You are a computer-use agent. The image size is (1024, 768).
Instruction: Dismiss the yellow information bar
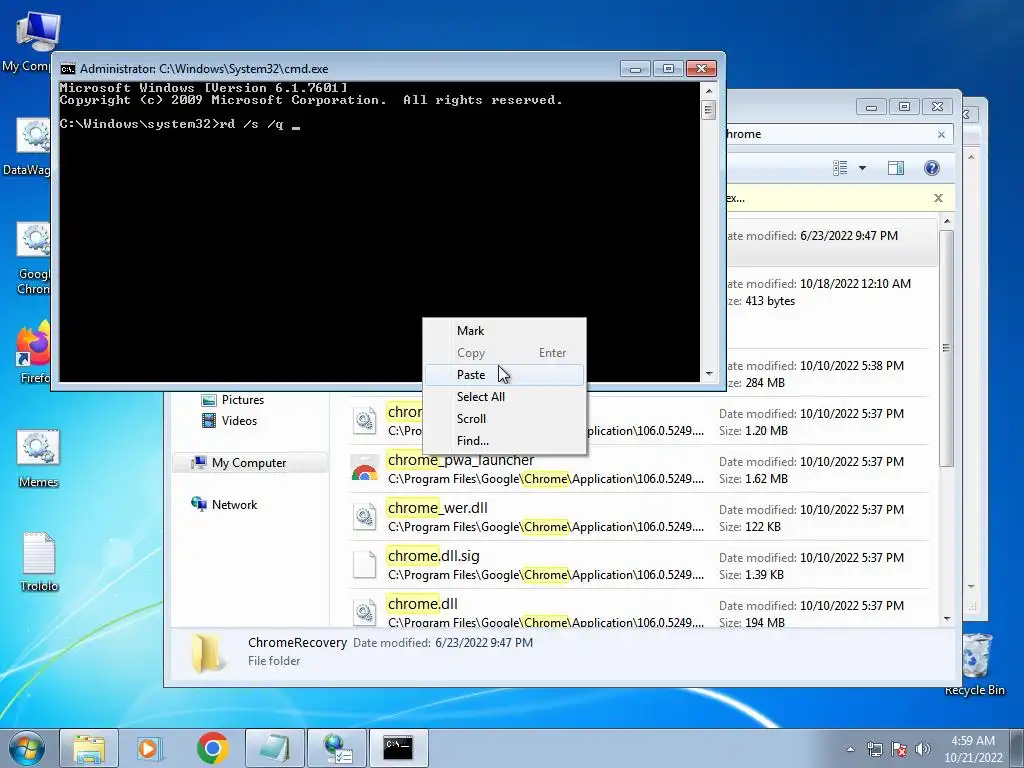[x=938, y=198]
